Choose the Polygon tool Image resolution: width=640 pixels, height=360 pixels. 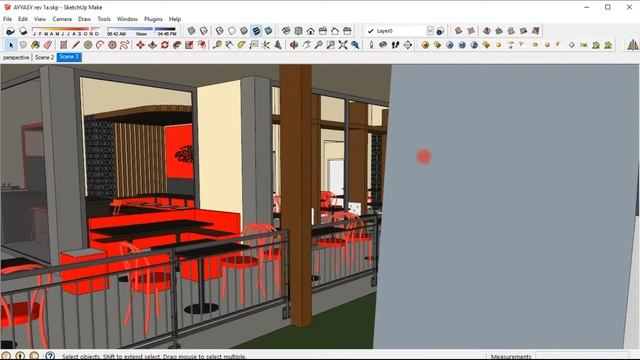coord(112,45)
